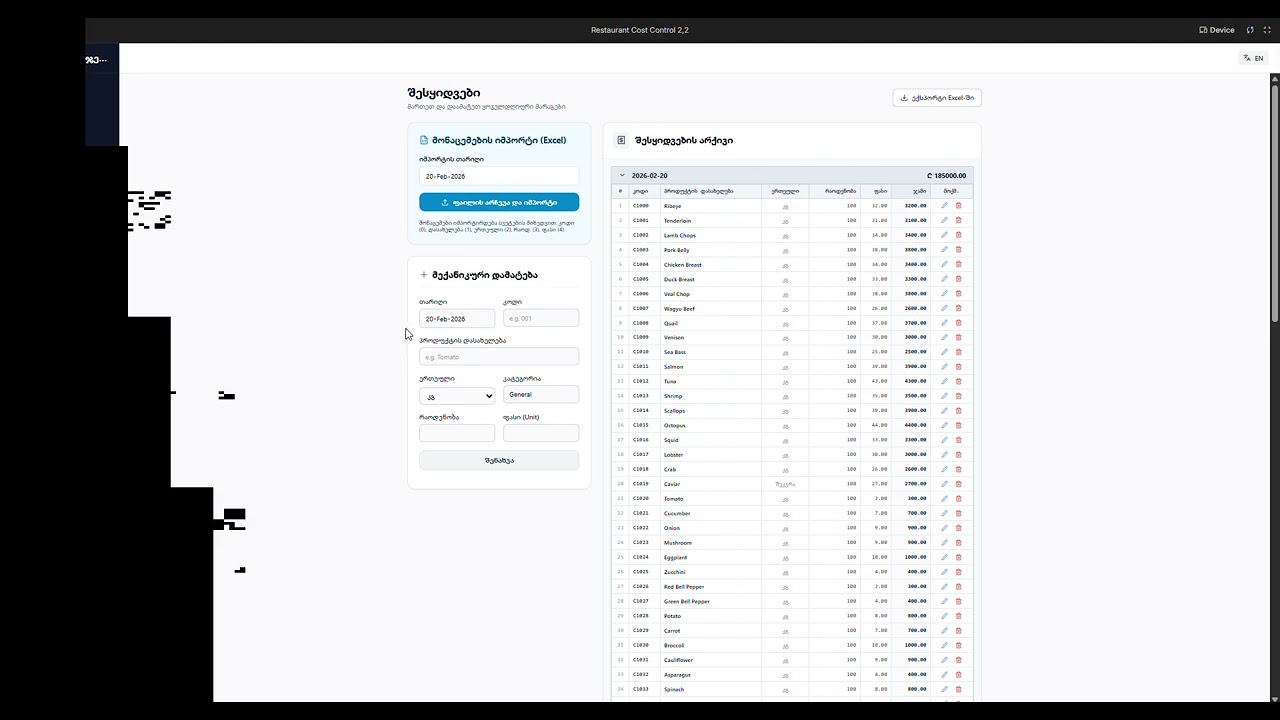Edit the Tenderloin row

[x=944, y=221]
